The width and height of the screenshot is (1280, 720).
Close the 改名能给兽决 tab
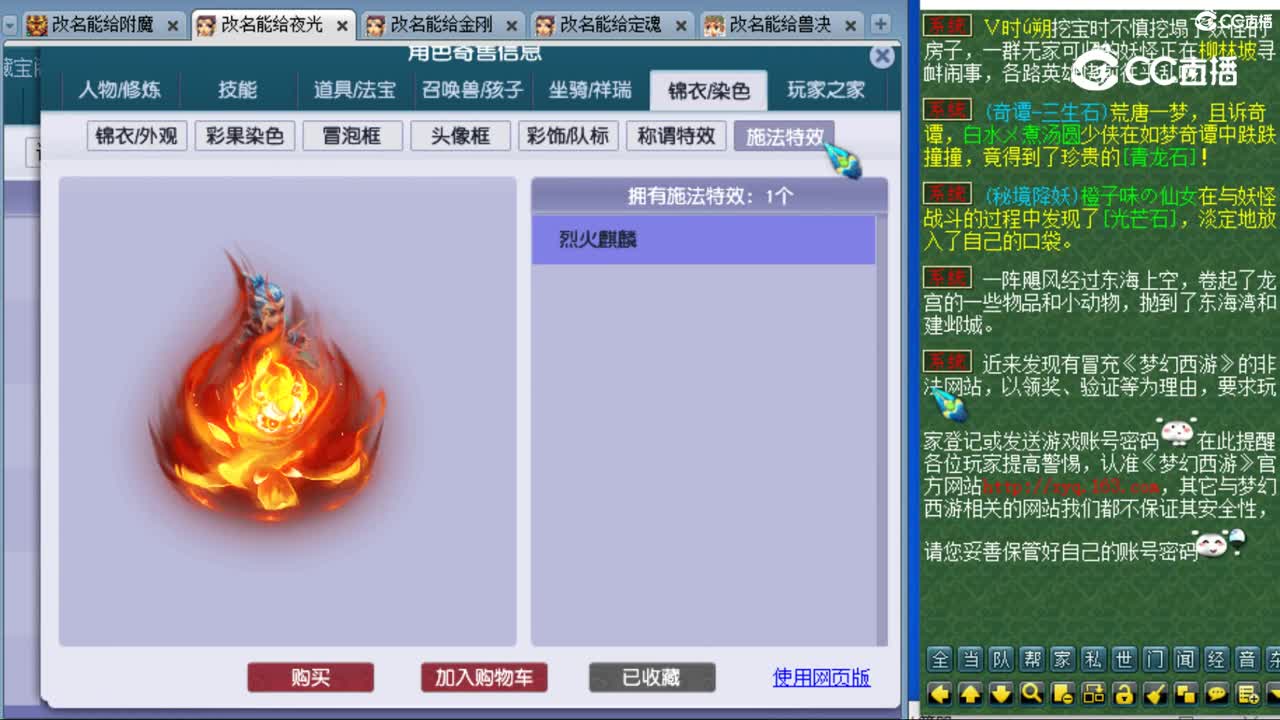tap(852, 27)
